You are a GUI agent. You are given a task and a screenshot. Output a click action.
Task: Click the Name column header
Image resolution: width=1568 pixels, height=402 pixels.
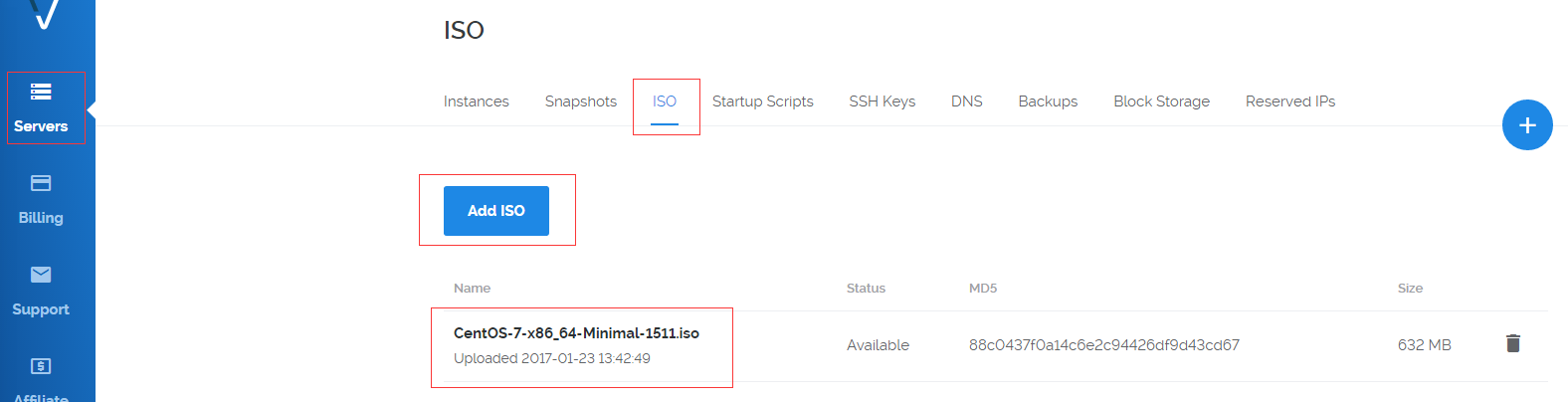472,289
